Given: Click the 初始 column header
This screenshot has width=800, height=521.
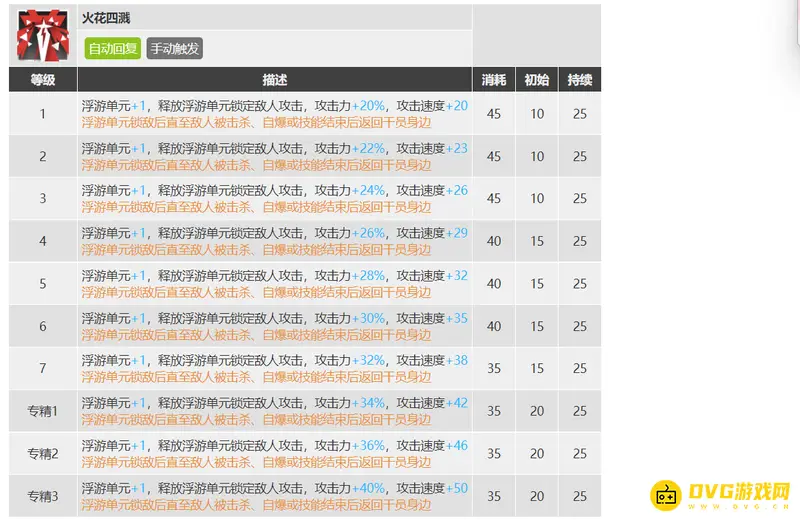Looking at the screenshot, I should 537,80.
